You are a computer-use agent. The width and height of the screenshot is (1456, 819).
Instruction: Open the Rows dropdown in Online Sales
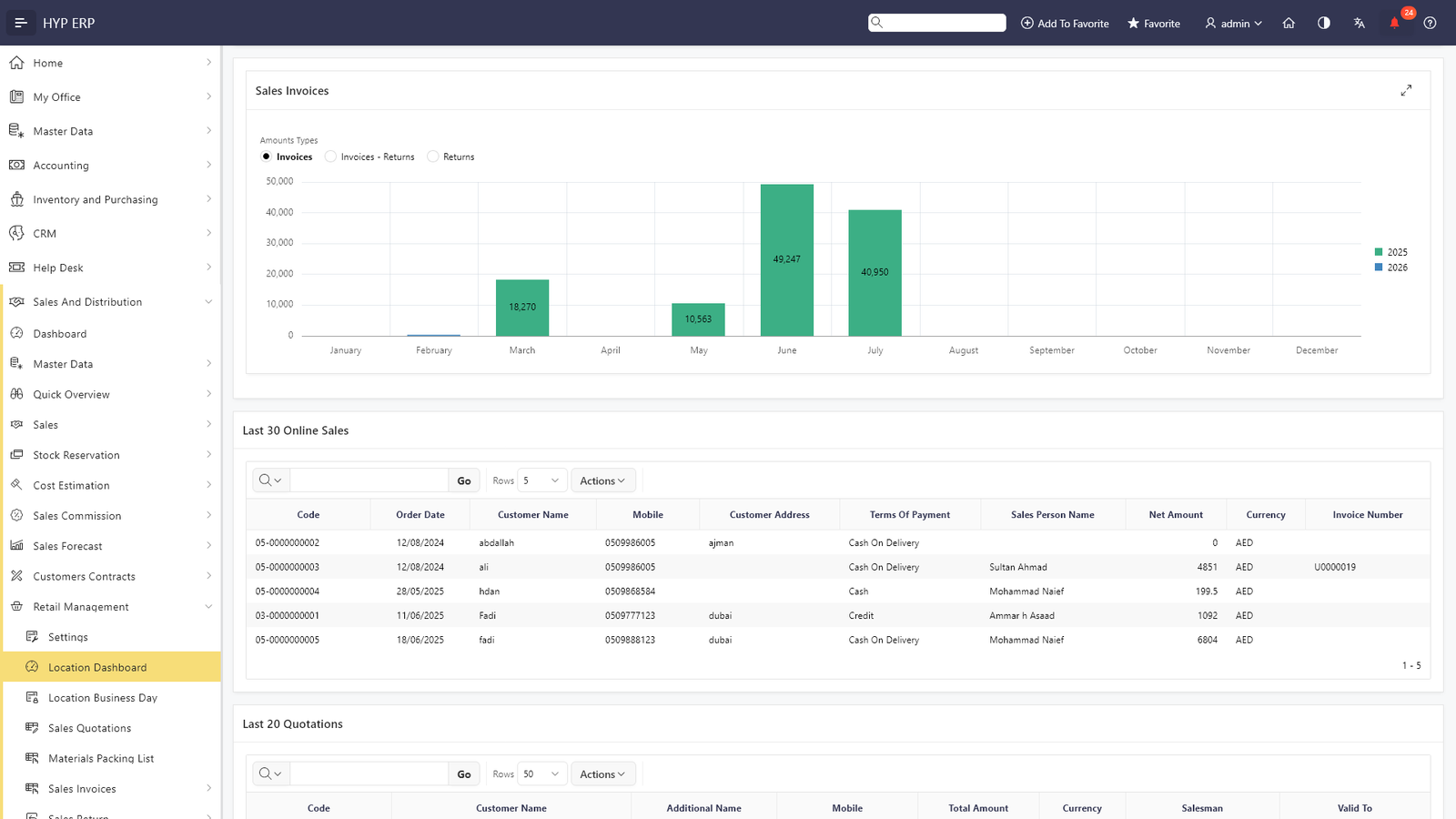tap(541, 480)
